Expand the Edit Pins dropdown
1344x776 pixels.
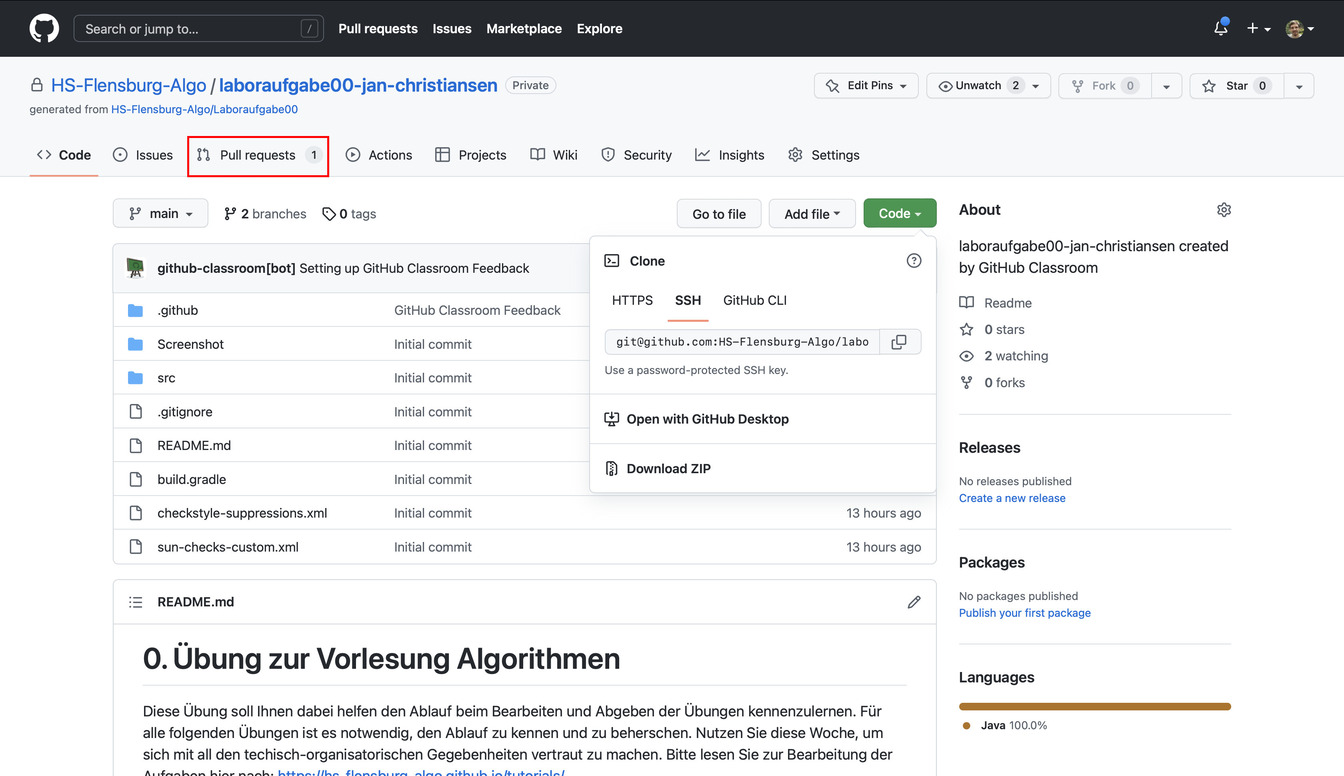(867, 86)
